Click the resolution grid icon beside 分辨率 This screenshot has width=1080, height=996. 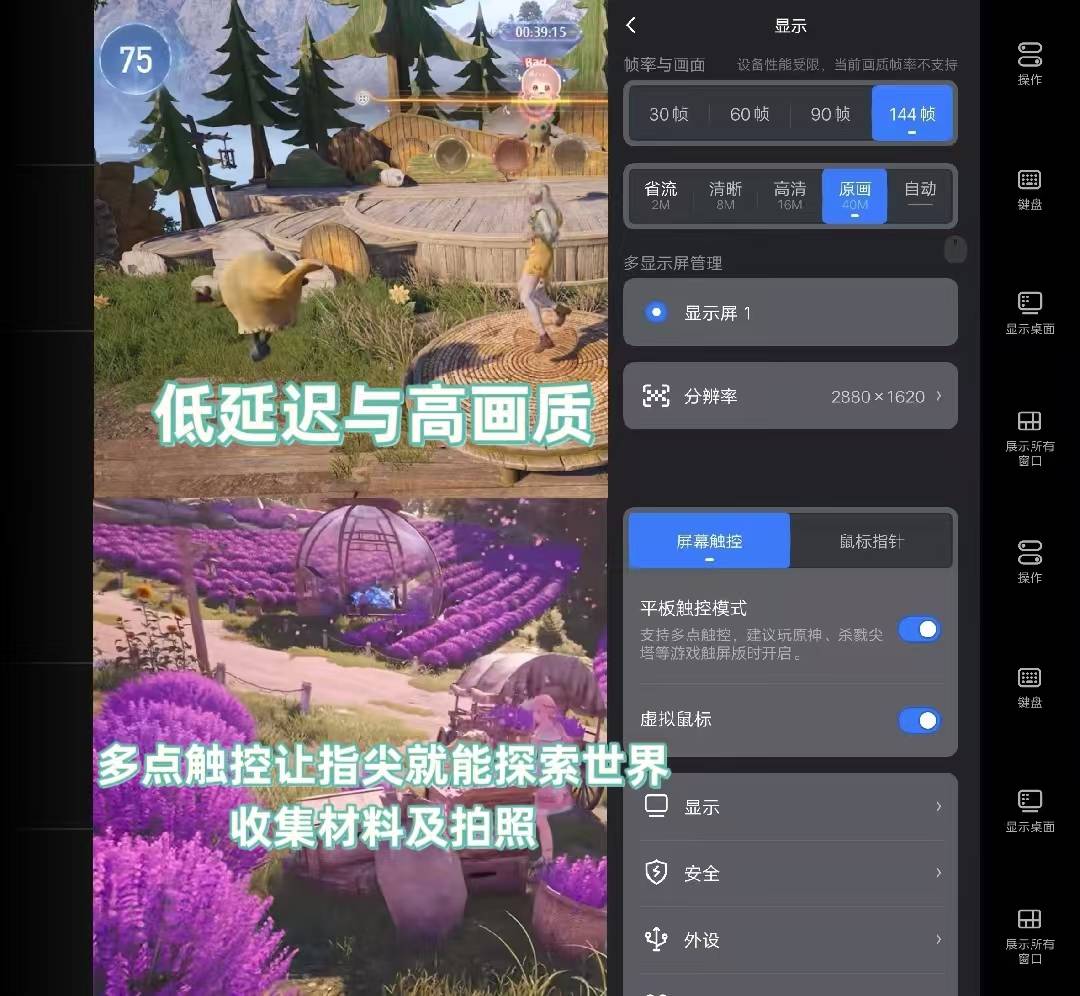pyautogui.click(x=656, y=396)
